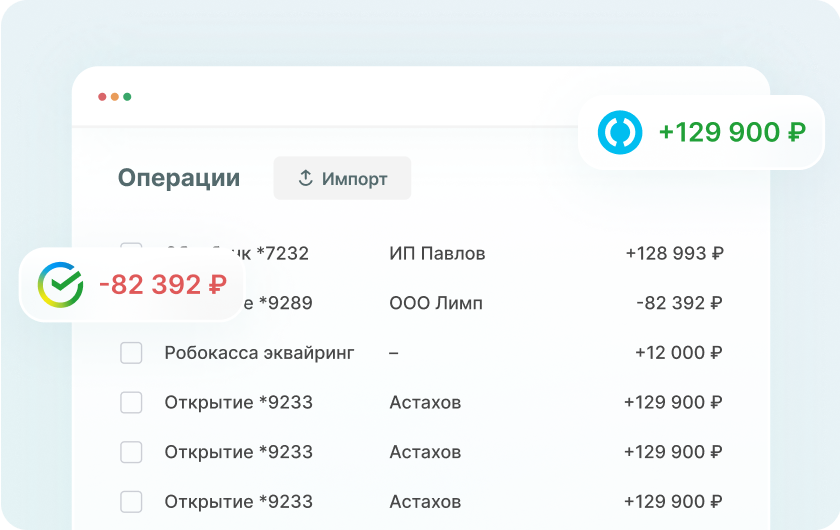The height and width of the screenshot is (530, 840).
Task: Click the green Sberbank logo icon
Action: 60,284
